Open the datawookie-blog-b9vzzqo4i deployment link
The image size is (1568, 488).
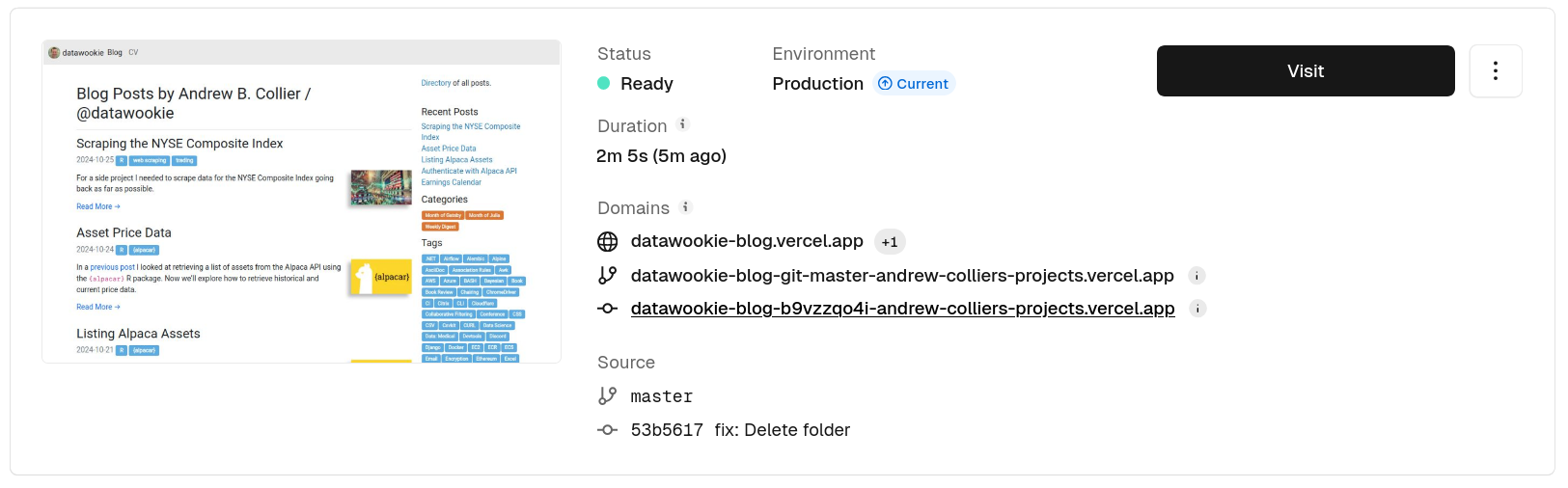pyautogui.click(x=902, y=309)
